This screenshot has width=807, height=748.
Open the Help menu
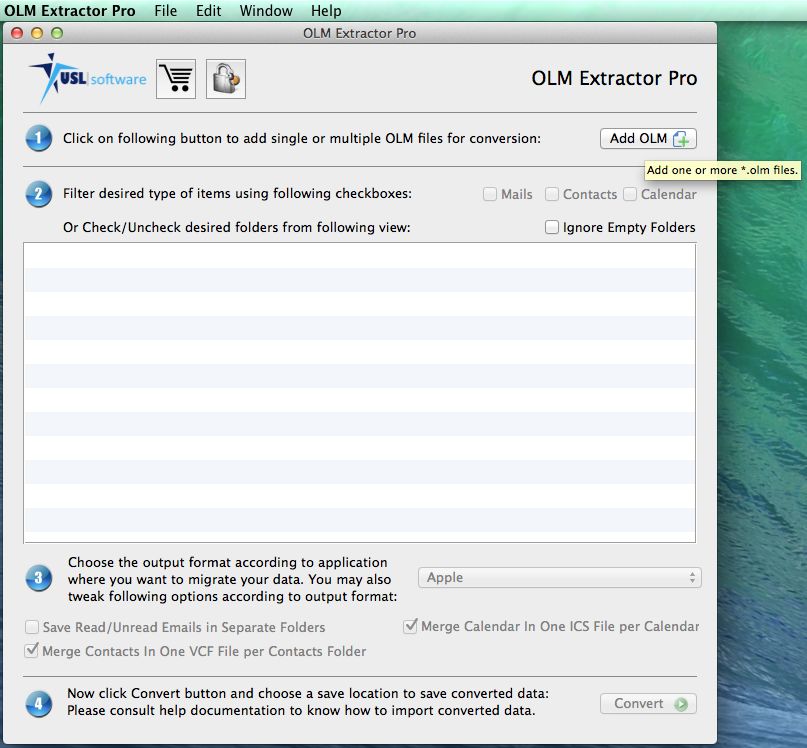(326, 10)
